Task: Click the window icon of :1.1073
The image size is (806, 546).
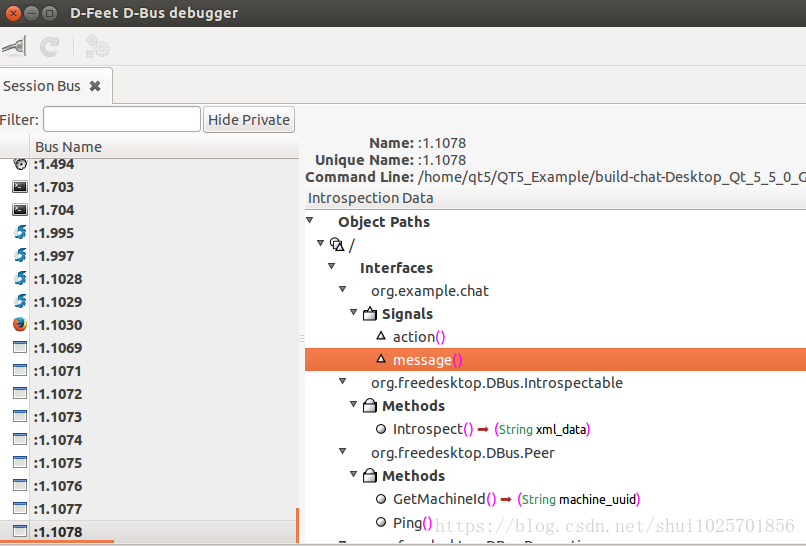Action: (20, 416)
